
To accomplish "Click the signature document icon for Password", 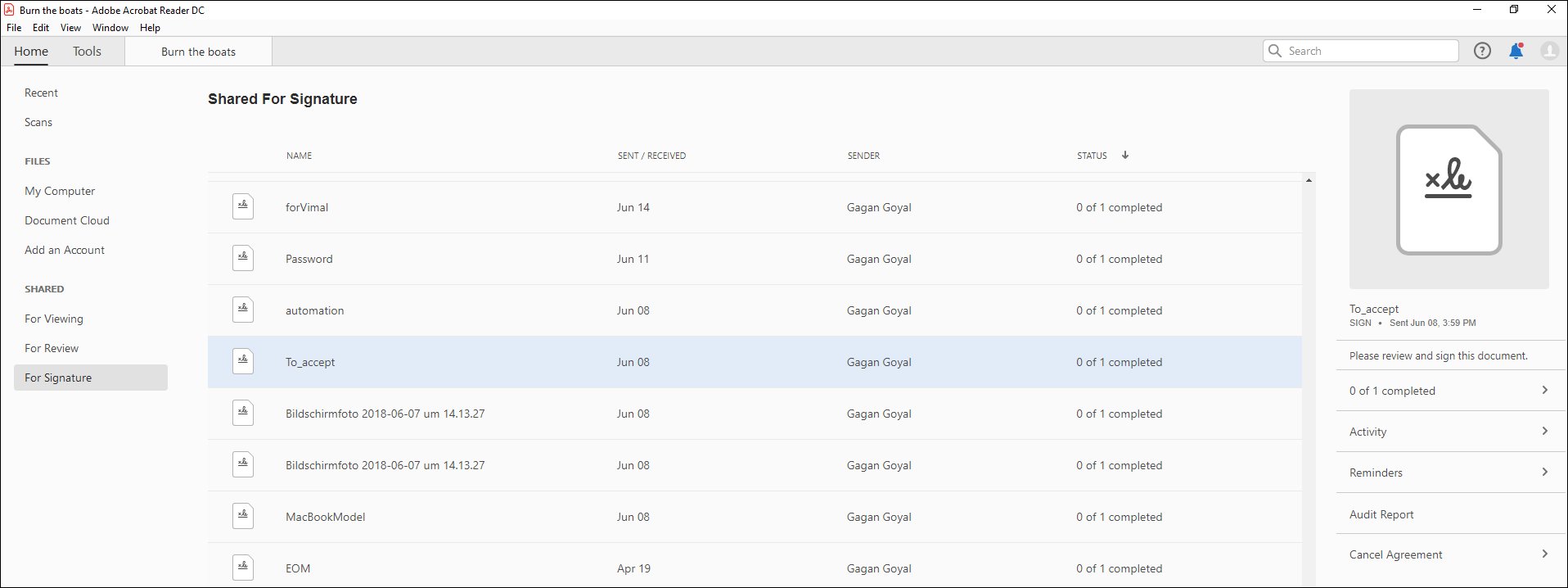I will [x=243, y=258].
